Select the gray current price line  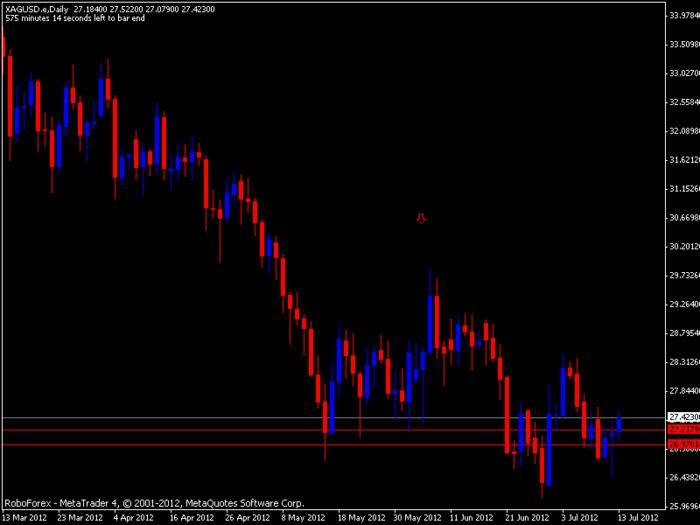coord(333,418)
